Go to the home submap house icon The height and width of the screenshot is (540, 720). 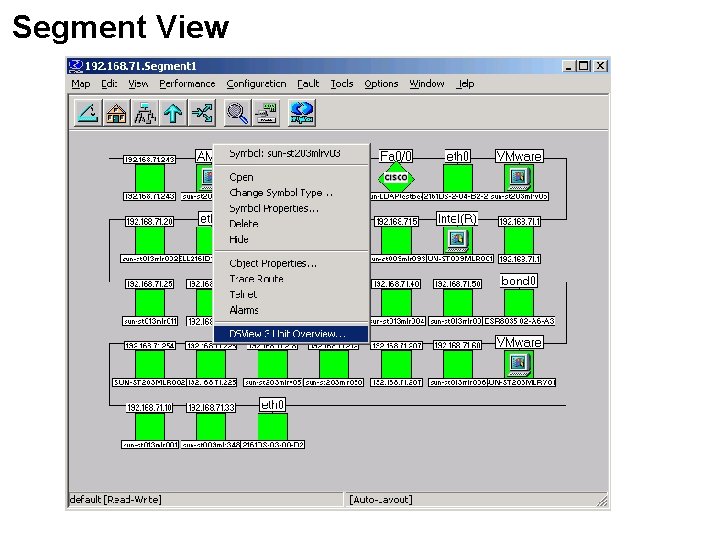click(116, 113)
